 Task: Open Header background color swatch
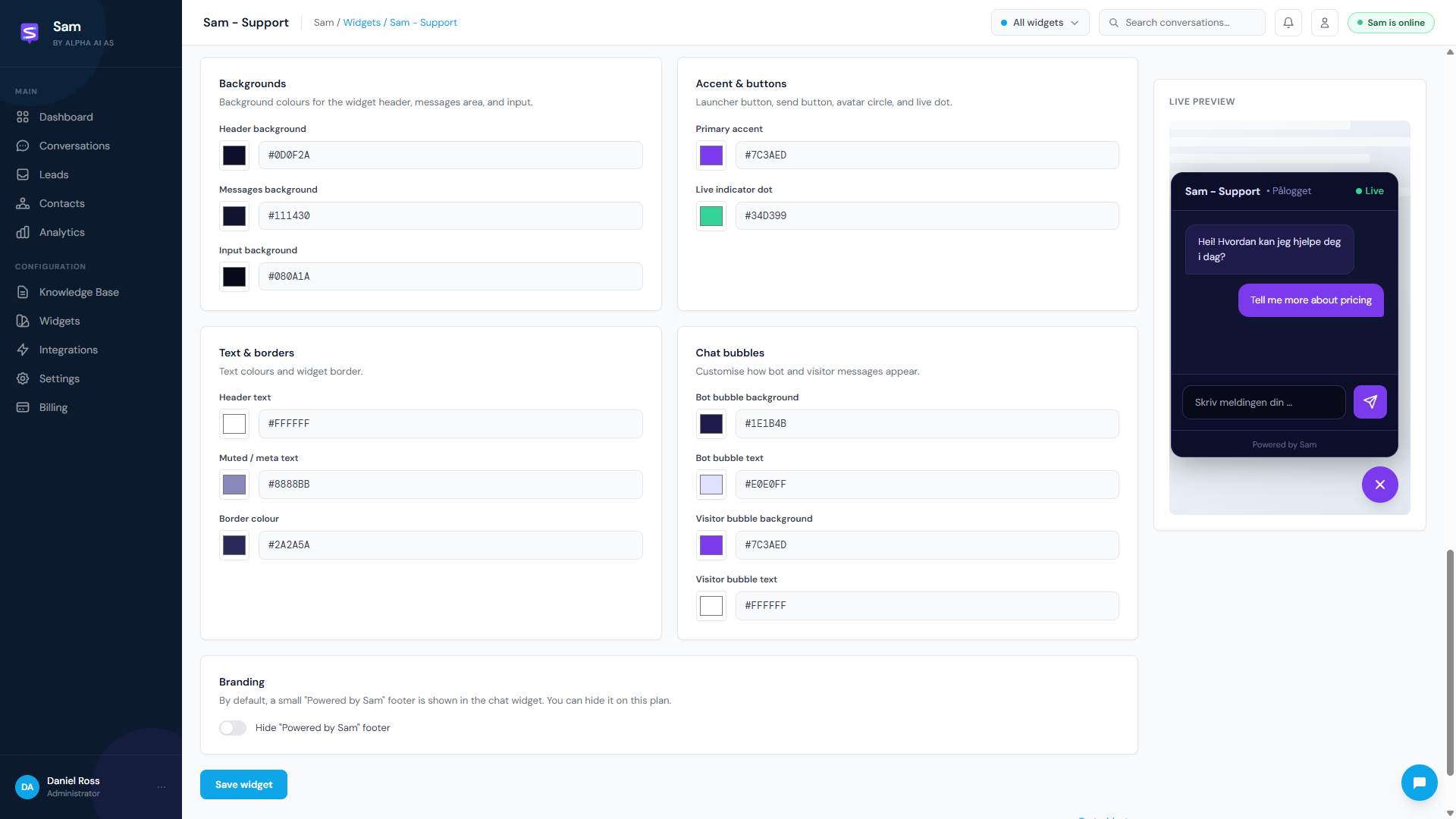pyautogui.click(x=234, y=155)
